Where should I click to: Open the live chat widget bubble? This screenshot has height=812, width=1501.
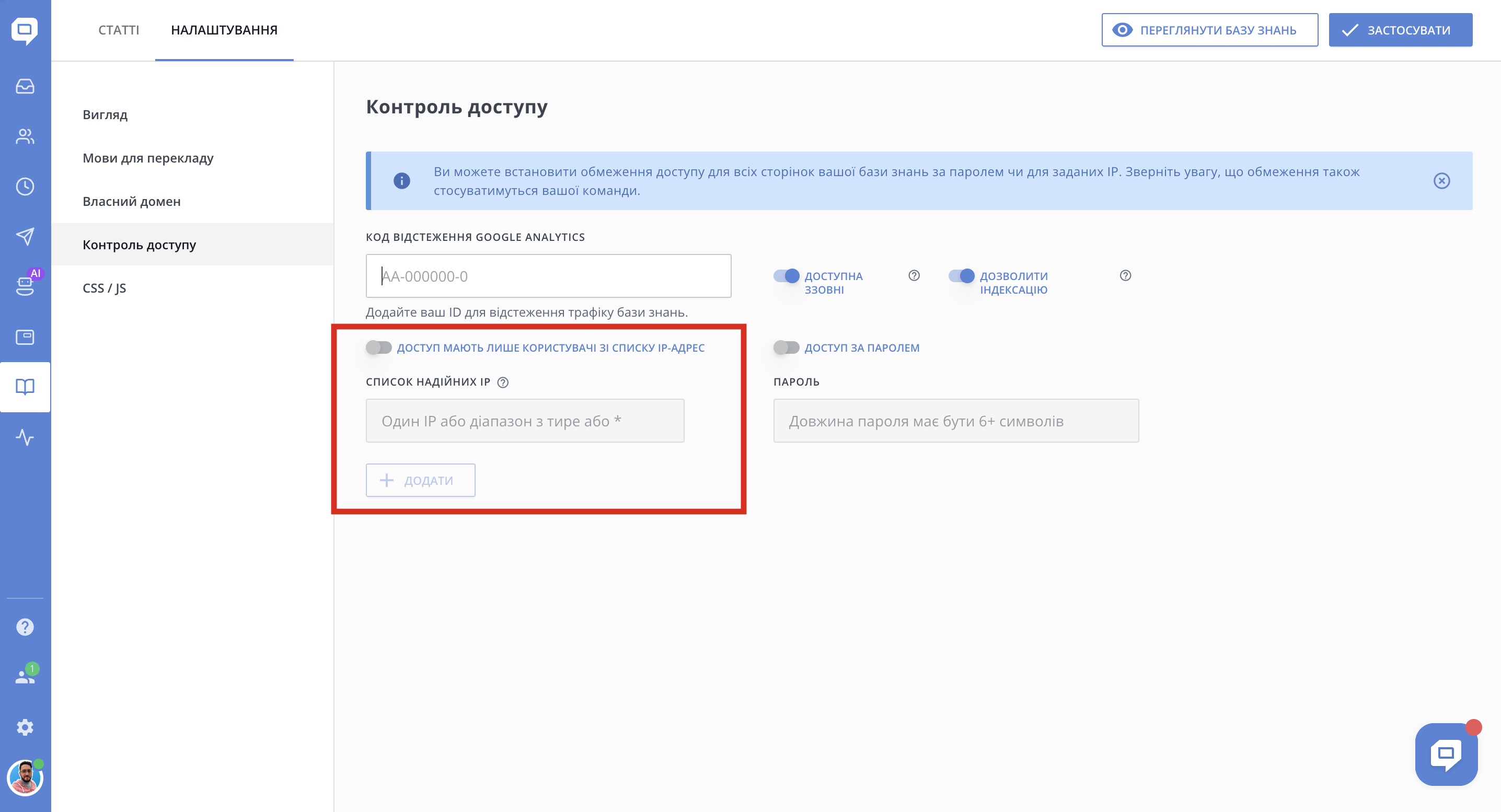(x=1446, y=754)
